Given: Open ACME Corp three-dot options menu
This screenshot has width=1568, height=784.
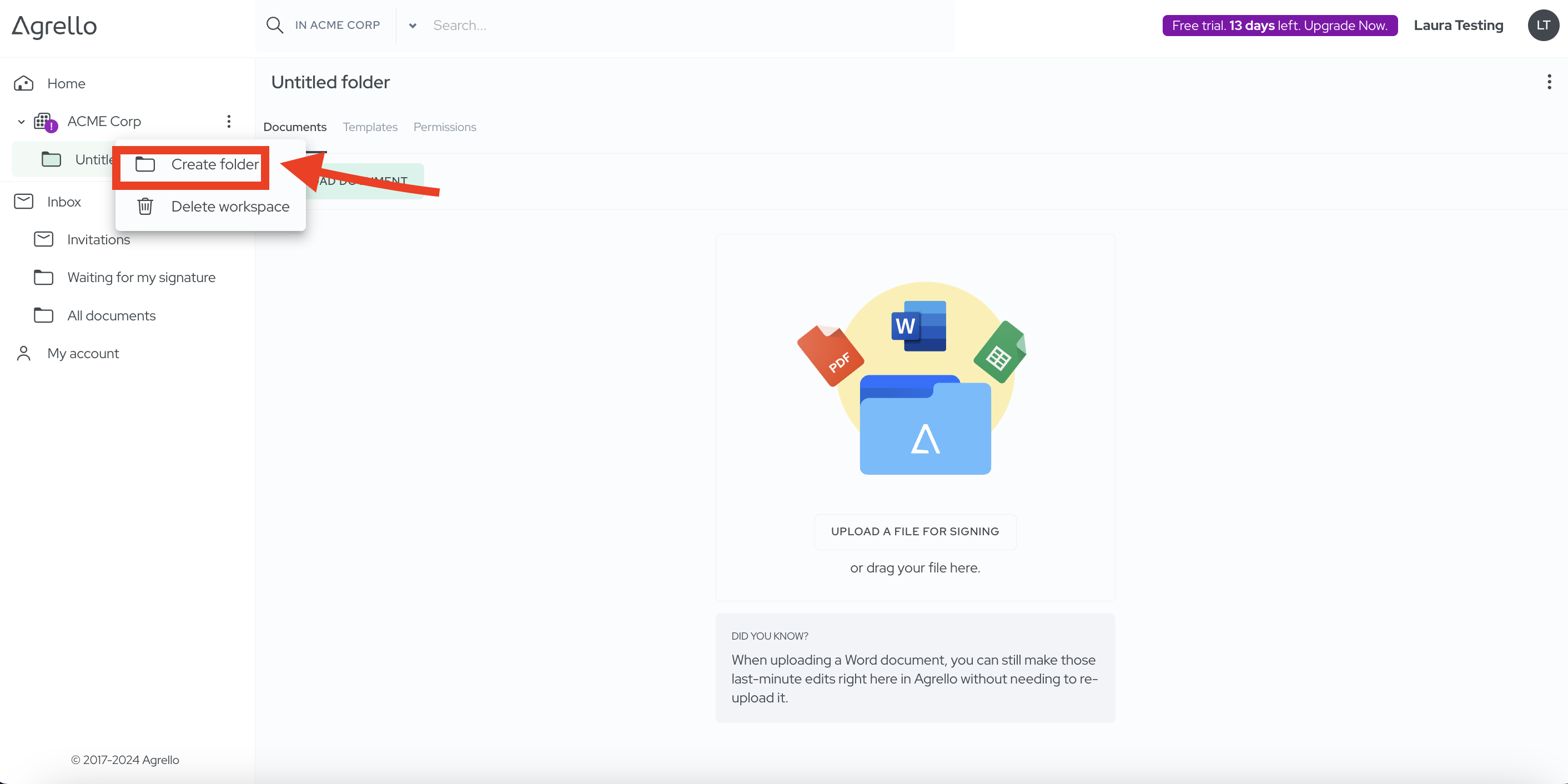Looking at the screenshot, I should (229, 121).
